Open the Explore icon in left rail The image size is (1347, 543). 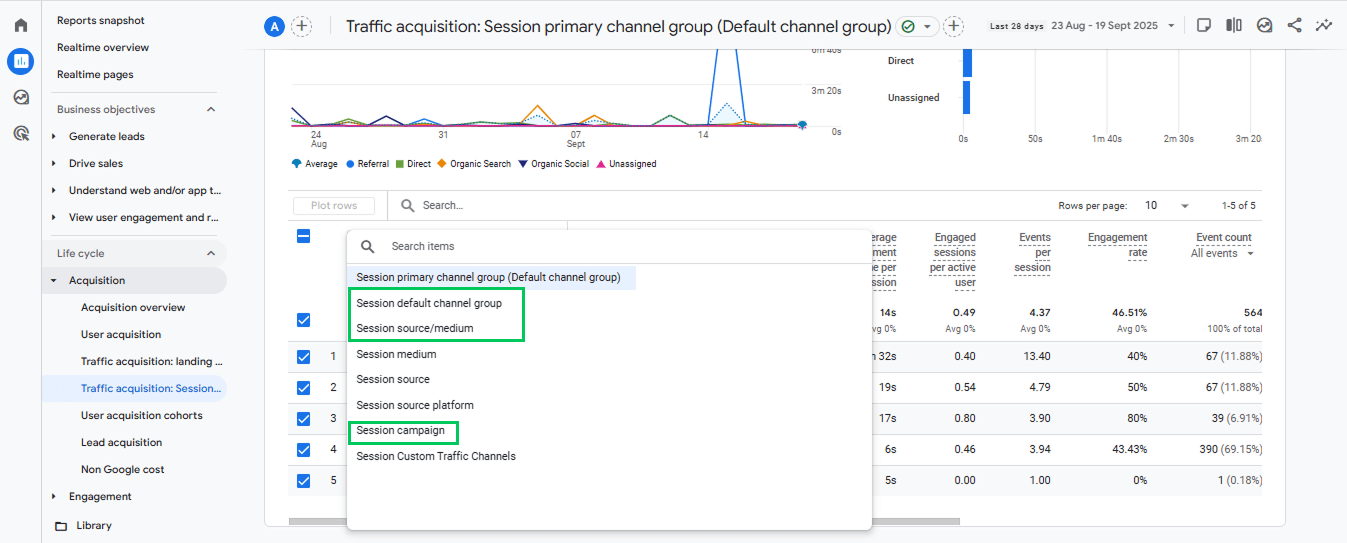click(x=20, y=97)
